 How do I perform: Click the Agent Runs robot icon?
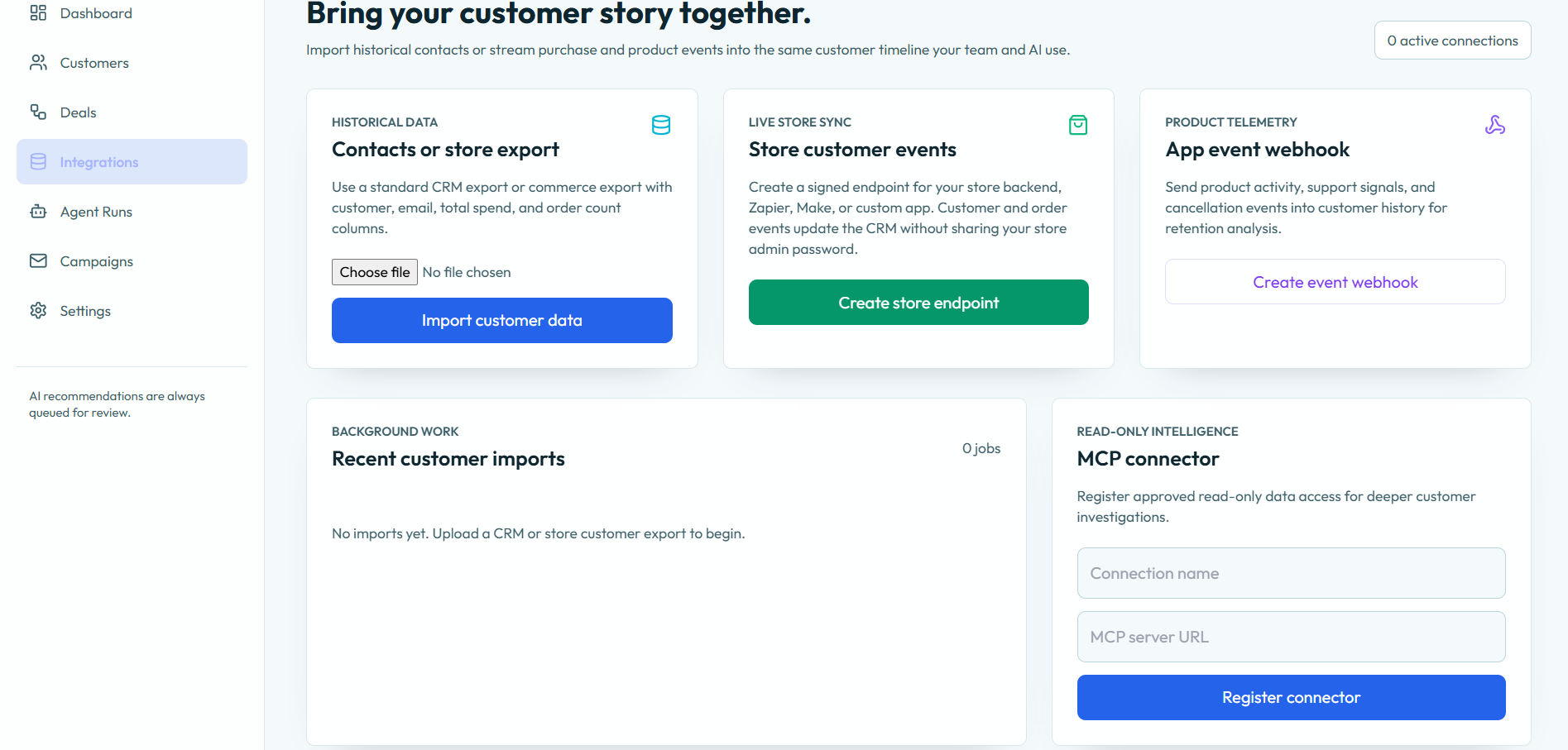(x=38, y=212)
